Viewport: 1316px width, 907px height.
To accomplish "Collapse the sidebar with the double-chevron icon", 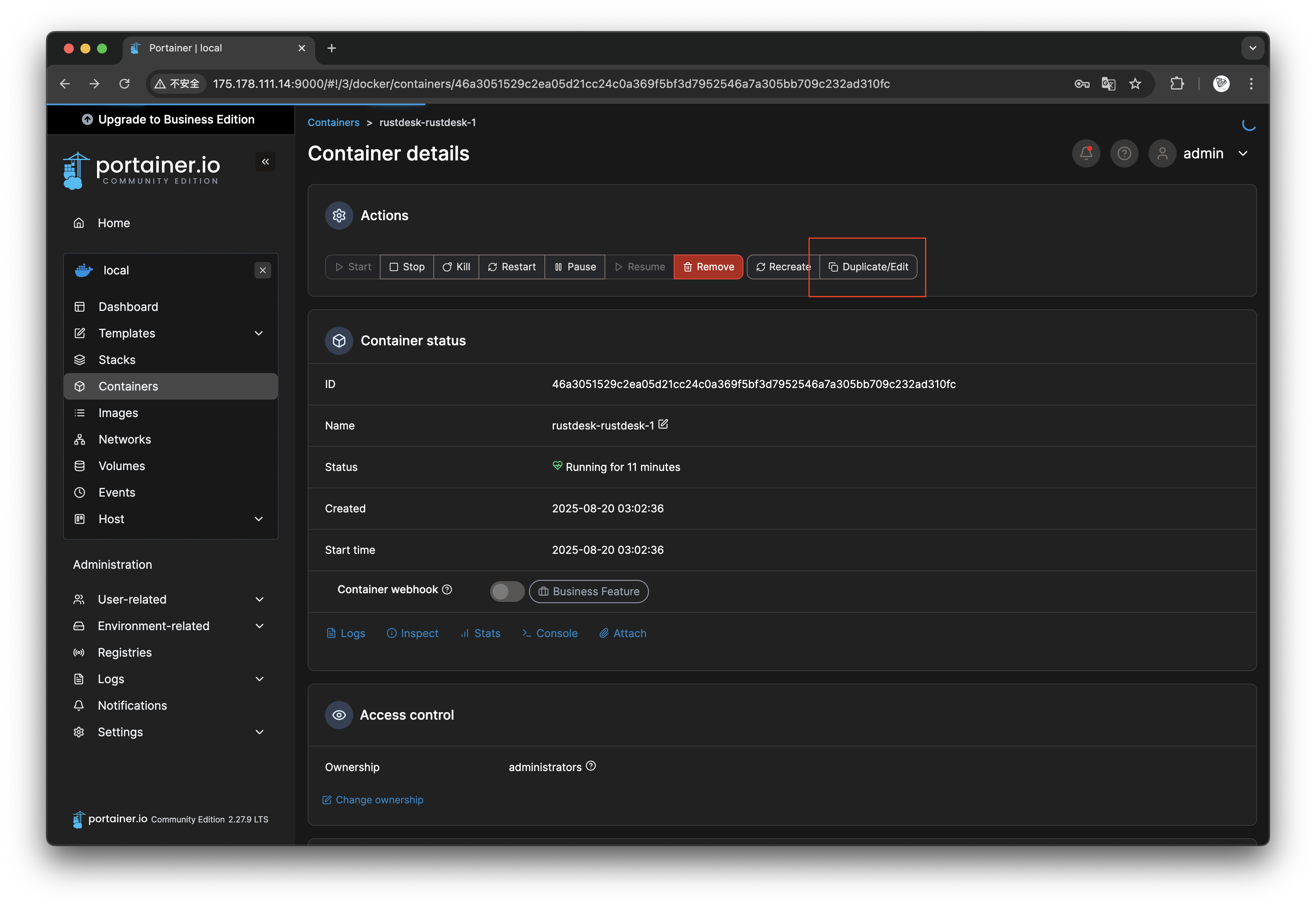I will click(x=265, y=162).
